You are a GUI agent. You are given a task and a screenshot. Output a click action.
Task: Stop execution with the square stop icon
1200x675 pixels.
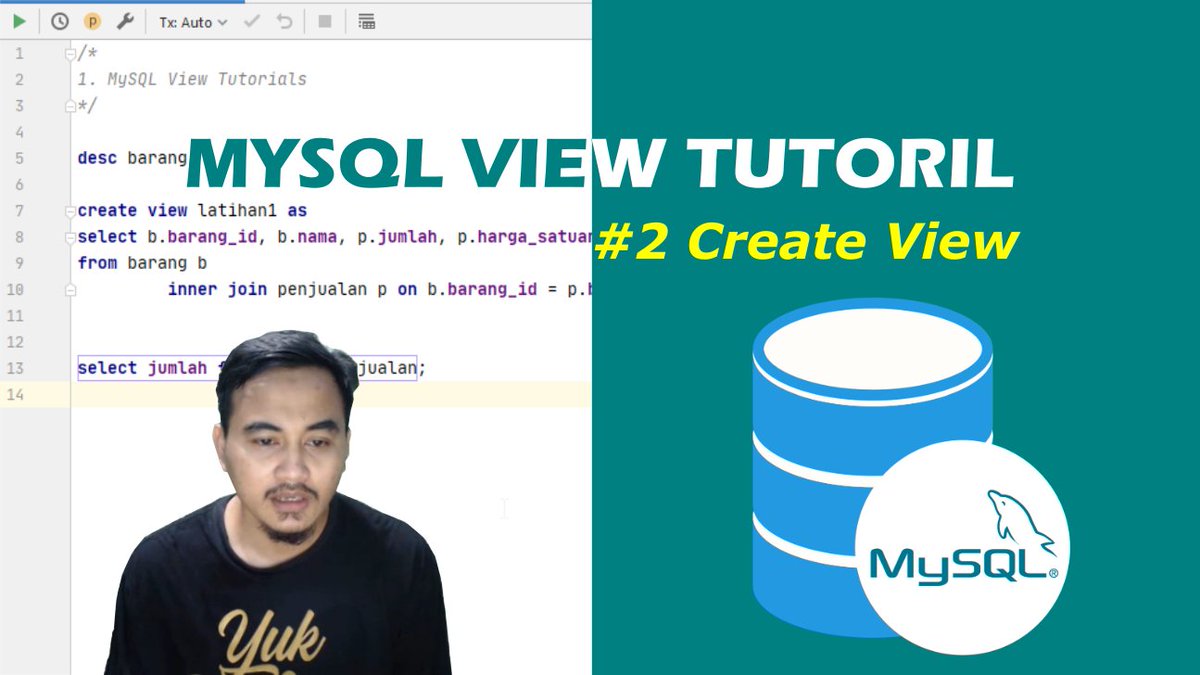point(324,21)
